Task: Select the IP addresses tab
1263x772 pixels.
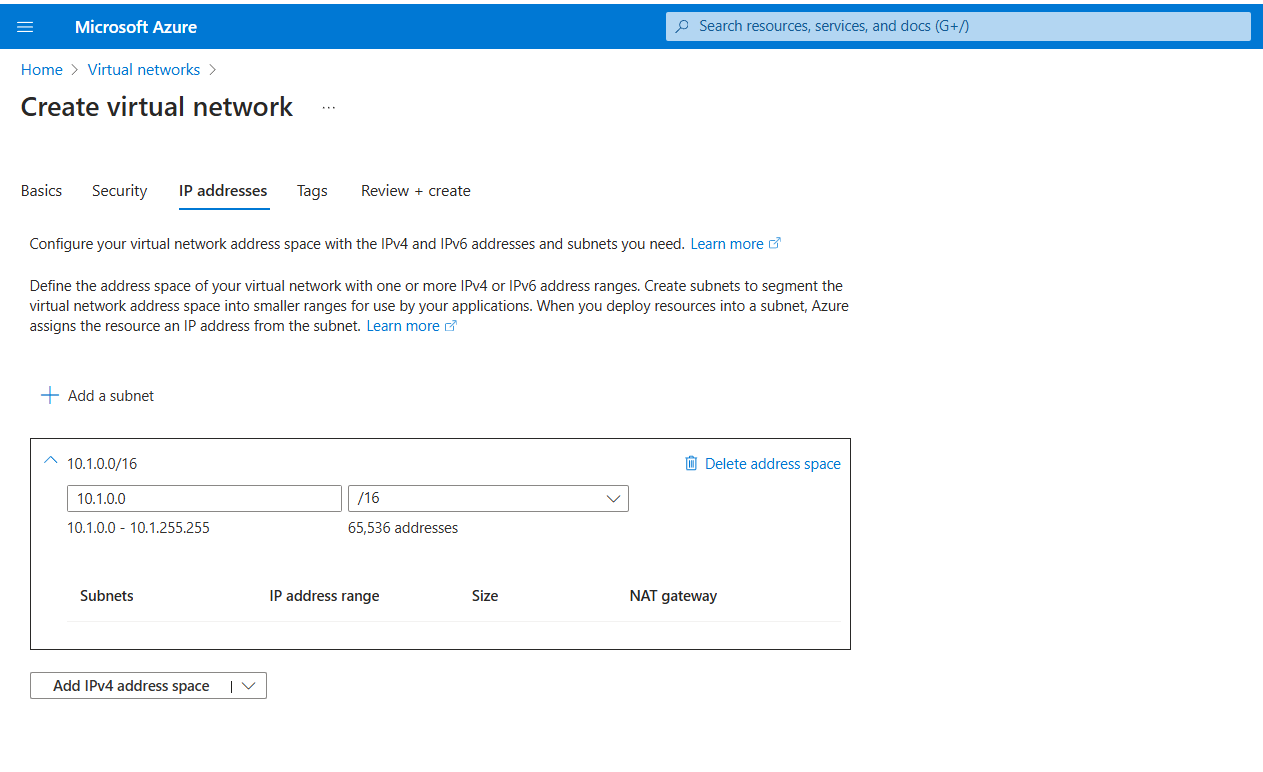Action: 223,191
